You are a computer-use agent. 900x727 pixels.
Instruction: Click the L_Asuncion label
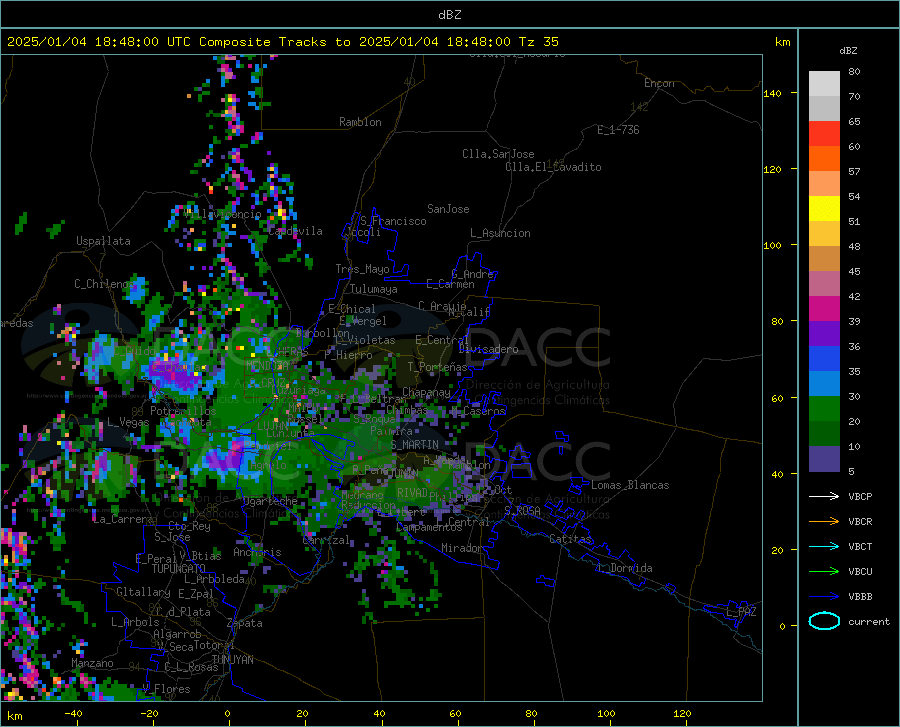[x=500, y=233]
